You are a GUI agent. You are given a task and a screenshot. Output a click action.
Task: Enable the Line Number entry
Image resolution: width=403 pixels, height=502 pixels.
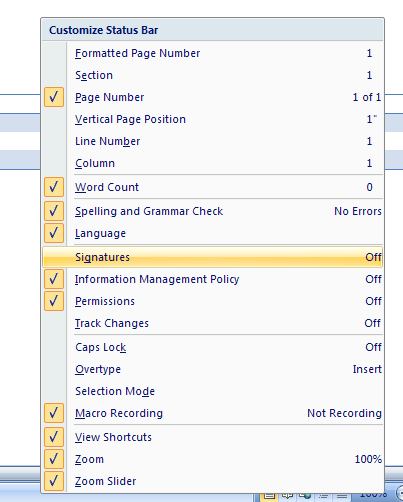tap(213, 141)
